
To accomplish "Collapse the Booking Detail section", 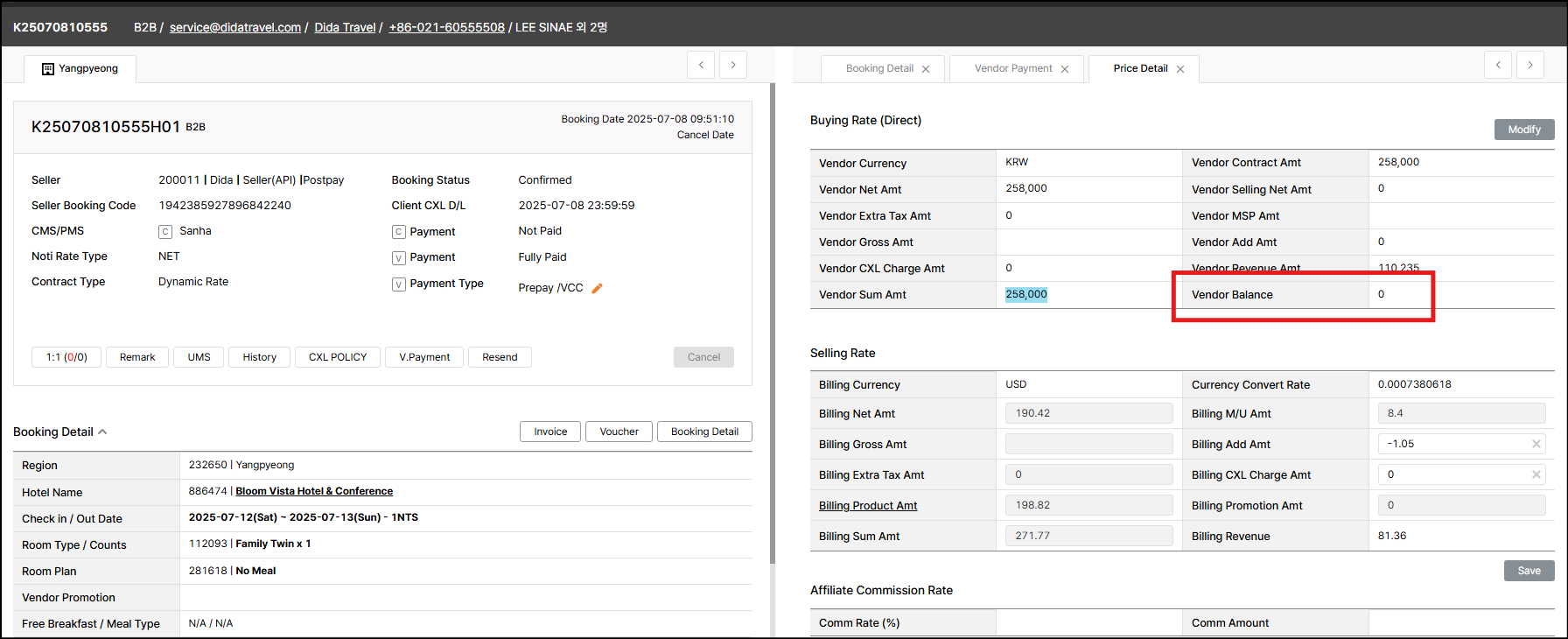I will coord(102,432).
